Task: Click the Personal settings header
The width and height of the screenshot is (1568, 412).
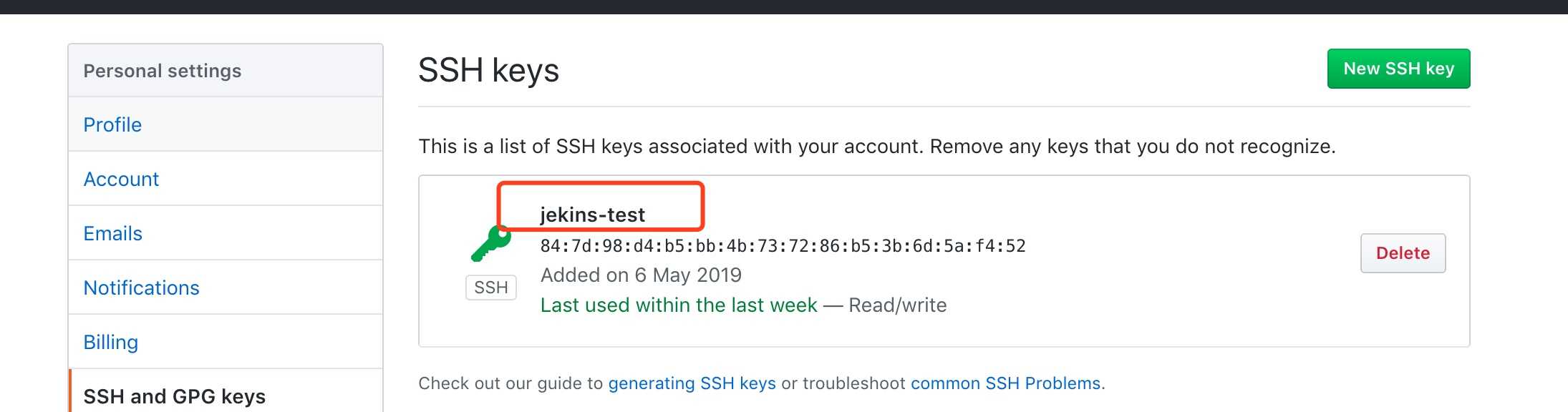Action: tap(163, 71)
